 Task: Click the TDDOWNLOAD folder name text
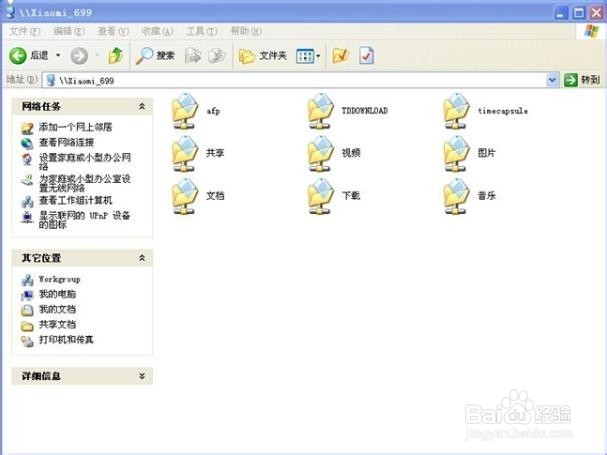pyautogui.click(x=365, y=111)
